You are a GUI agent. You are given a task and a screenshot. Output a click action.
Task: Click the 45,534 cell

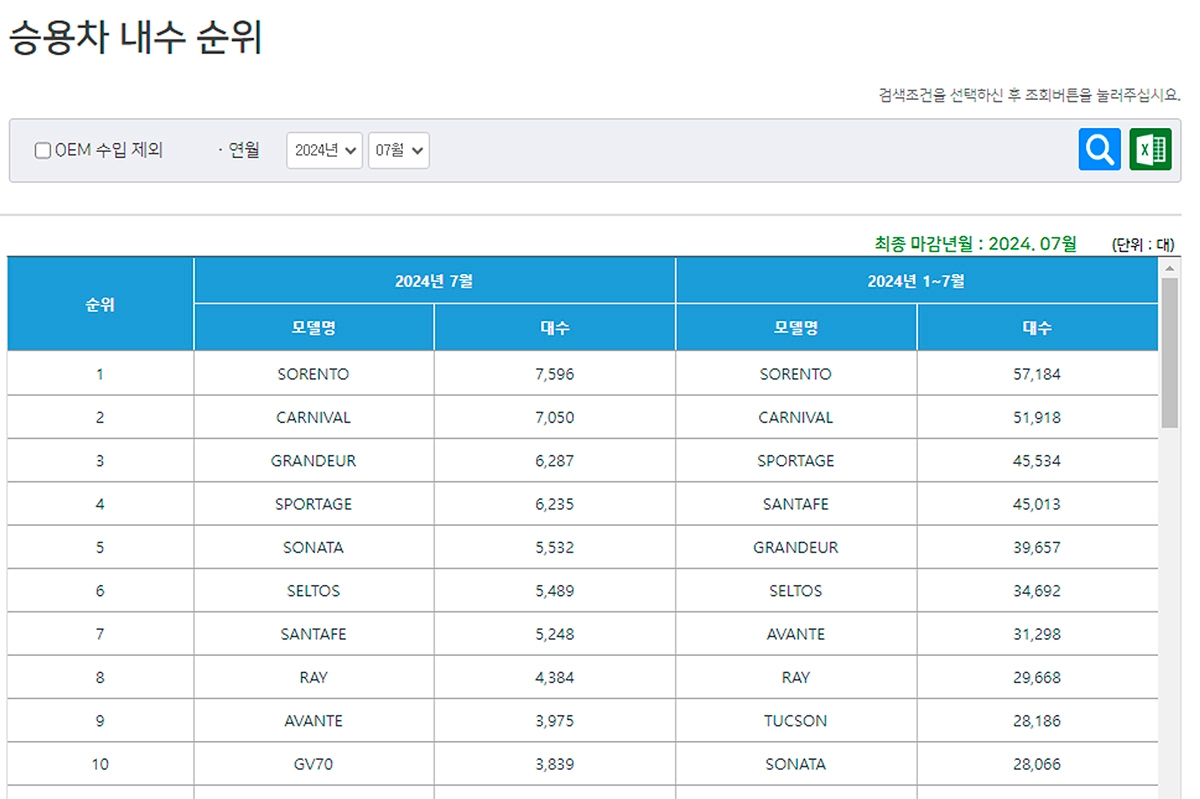click(1037, 461)
